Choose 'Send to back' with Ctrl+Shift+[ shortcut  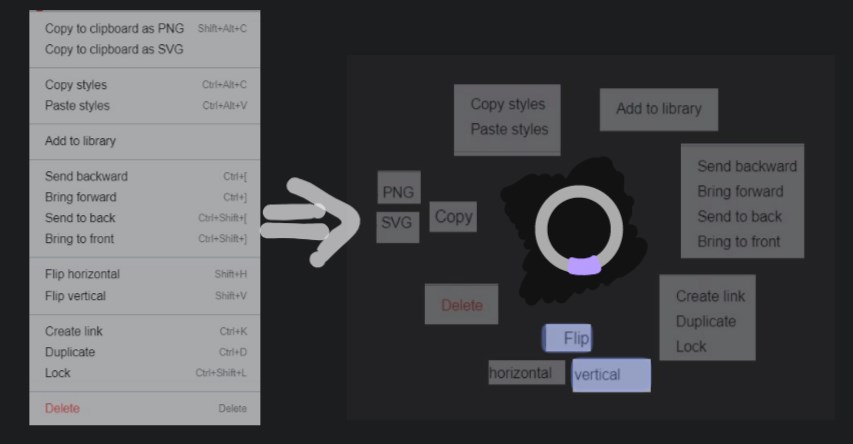pos(145,218)
